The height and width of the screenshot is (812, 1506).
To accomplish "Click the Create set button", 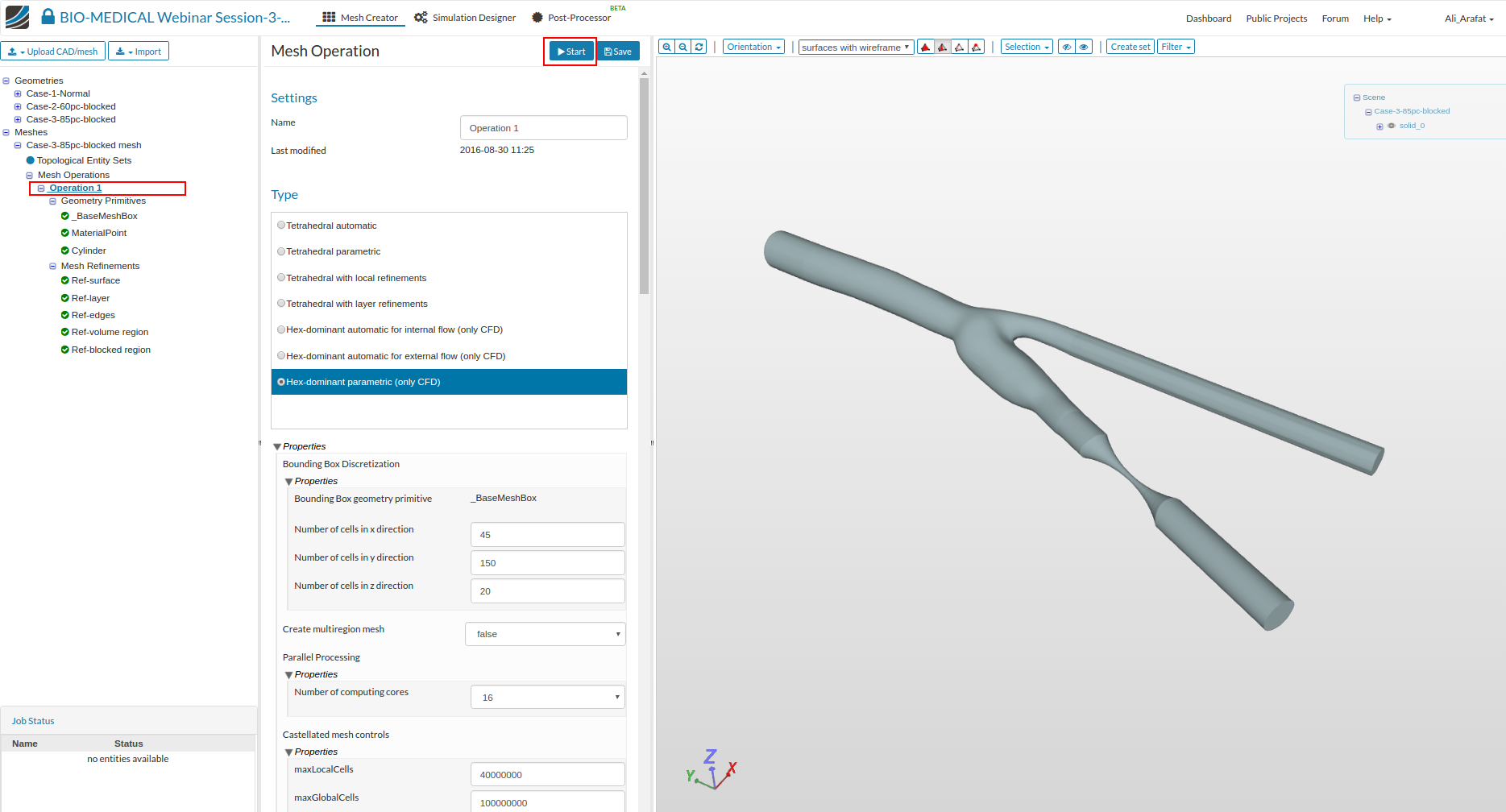I will 1130,47.
